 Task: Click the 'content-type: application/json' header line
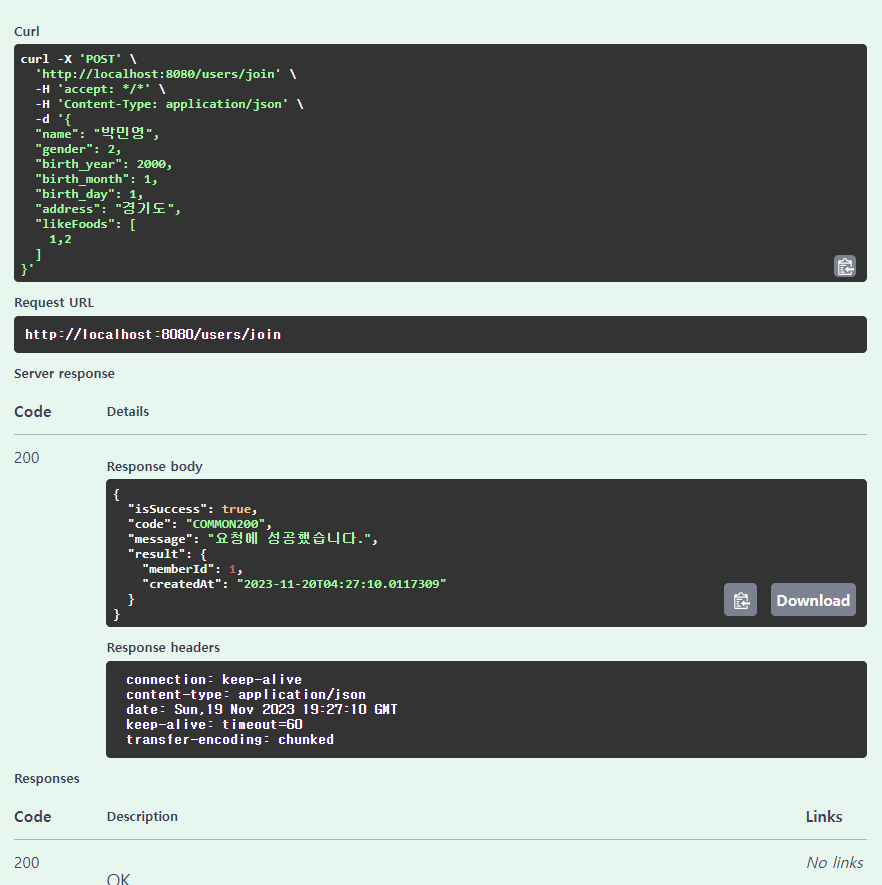click(246, 695)
